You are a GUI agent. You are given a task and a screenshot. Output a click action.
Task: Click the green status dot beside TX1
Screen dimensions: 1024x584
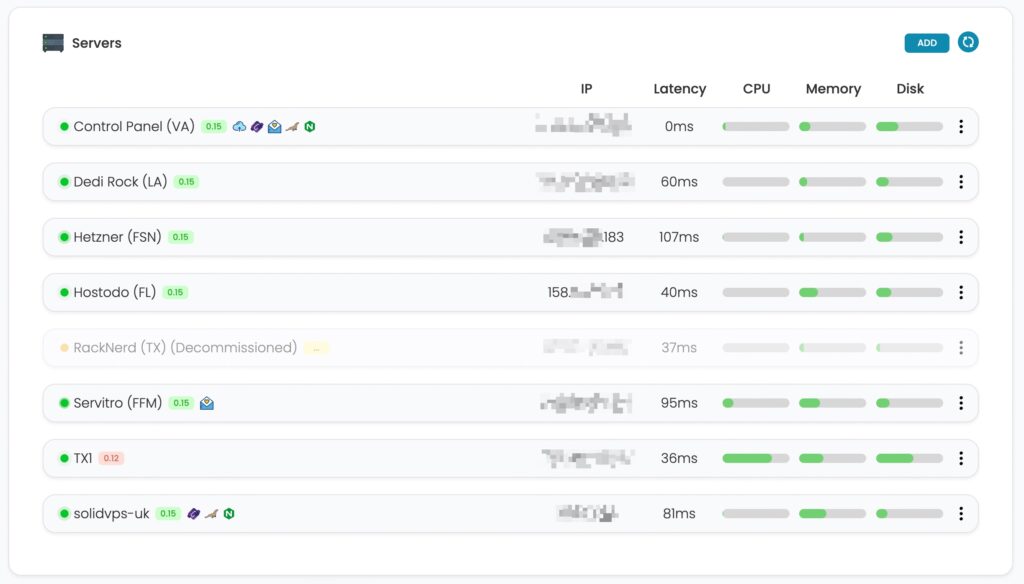coord(64,458)
